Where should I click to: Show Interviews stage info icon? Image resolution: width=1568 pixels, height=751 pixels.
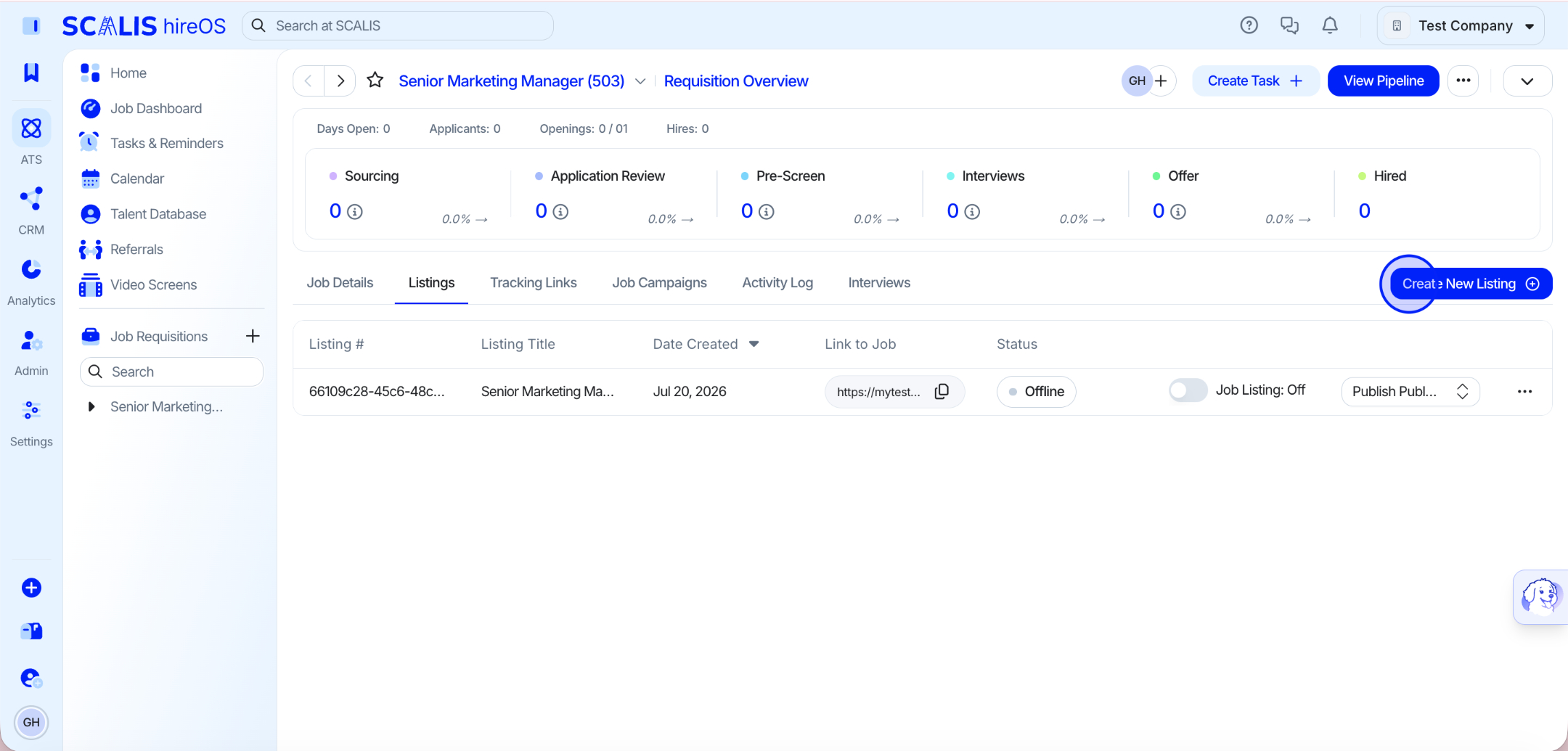point(972,212)
